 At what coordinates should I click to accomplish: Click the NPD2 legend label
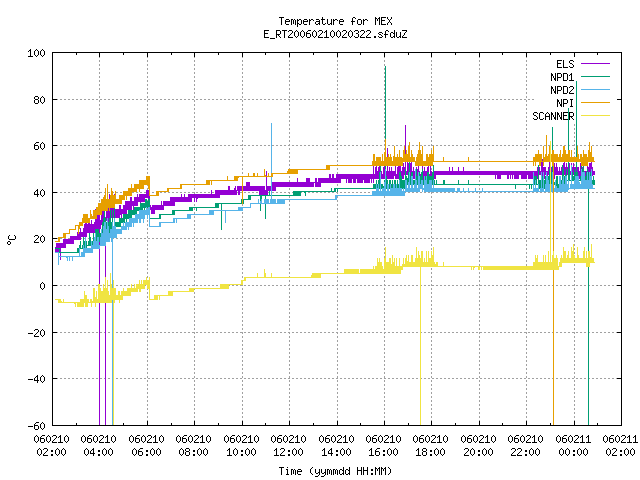[562, 90]
